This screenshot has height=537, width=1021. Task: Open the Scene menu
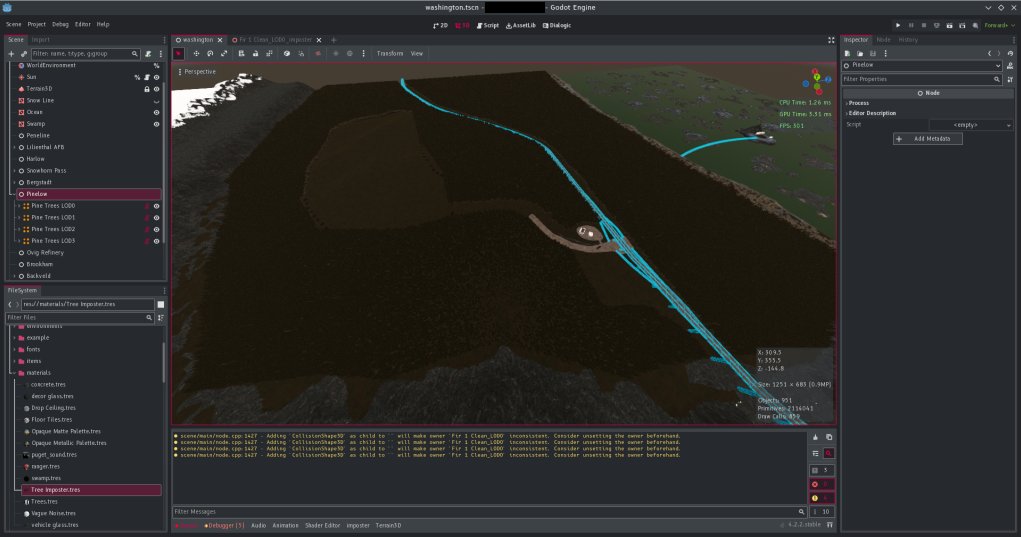click(x=14, y=25)
